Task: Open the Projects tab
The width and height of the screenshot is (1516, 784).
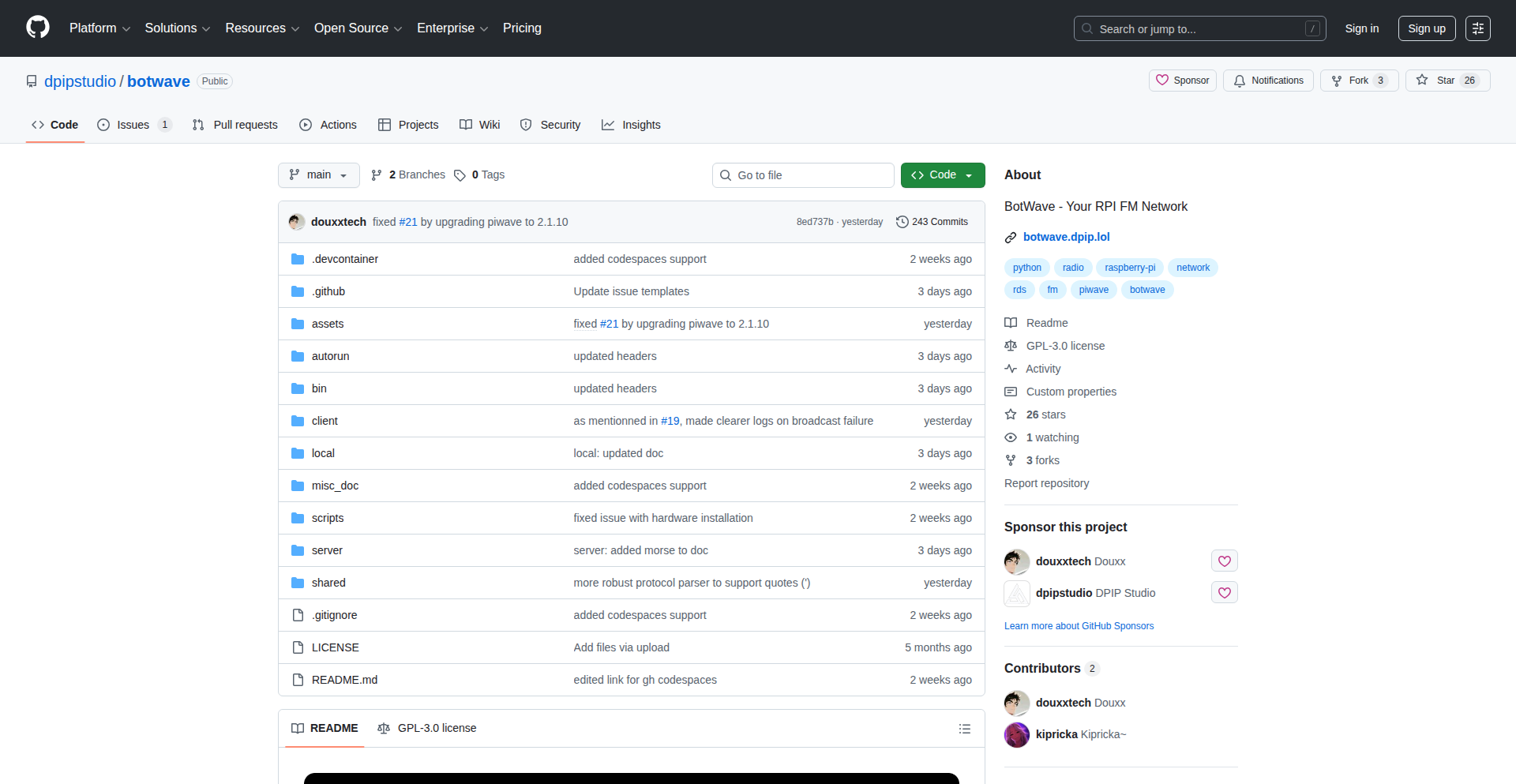Action: click(x=408, y=125)
